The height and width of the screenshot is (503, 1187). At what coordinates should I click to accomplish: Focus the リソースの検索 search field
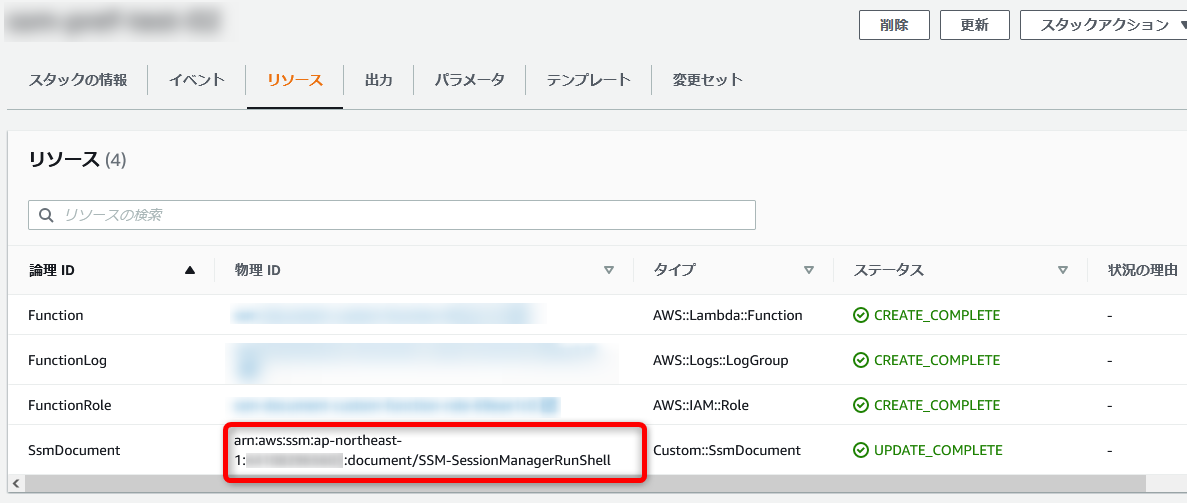[391, 215]
